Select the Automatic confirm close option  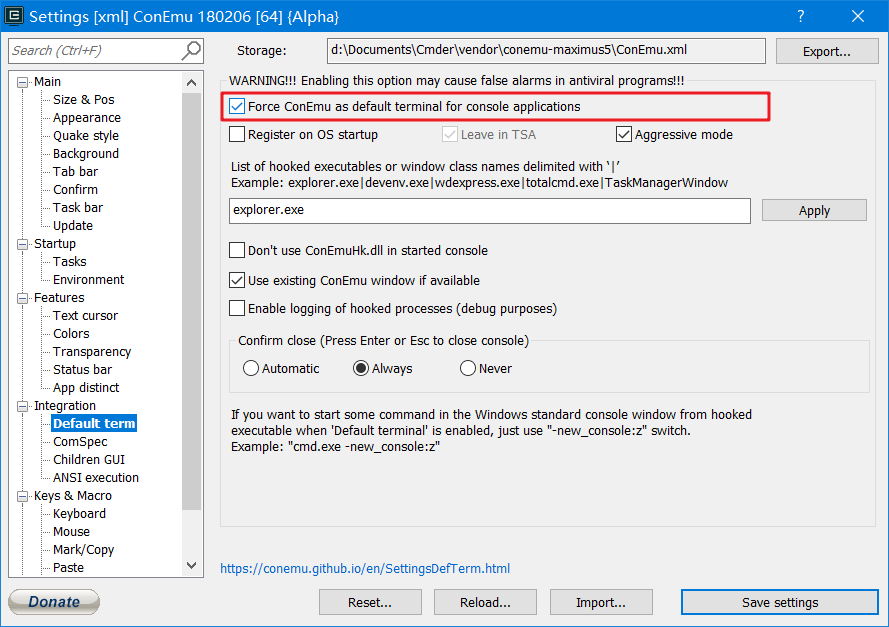tap(250, 368)
